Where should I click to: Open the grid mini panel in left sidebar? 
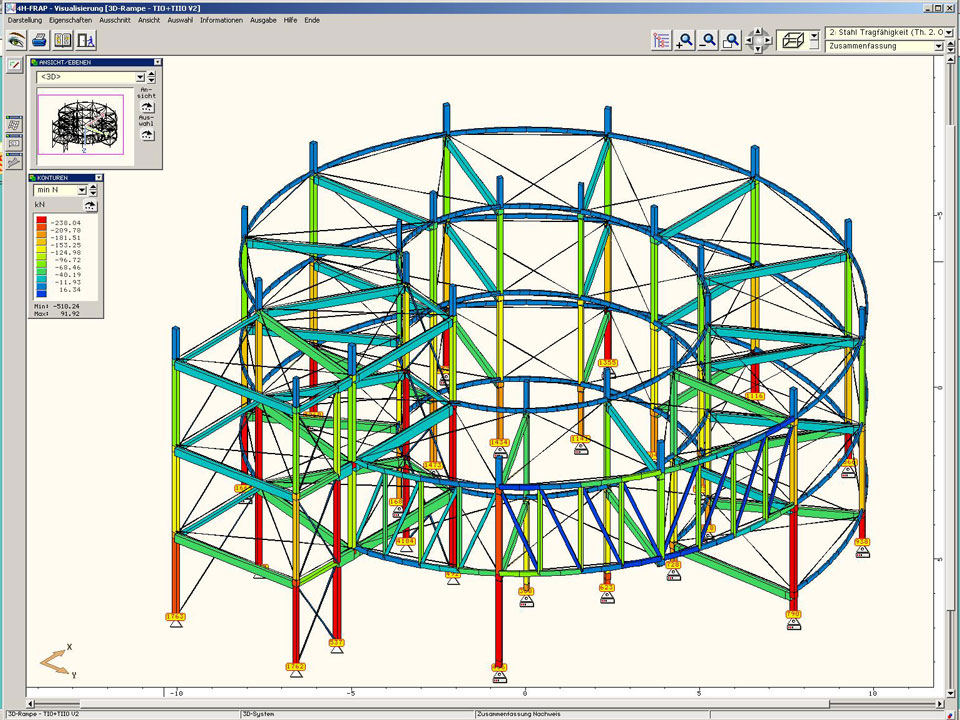(x=14, y=125)
